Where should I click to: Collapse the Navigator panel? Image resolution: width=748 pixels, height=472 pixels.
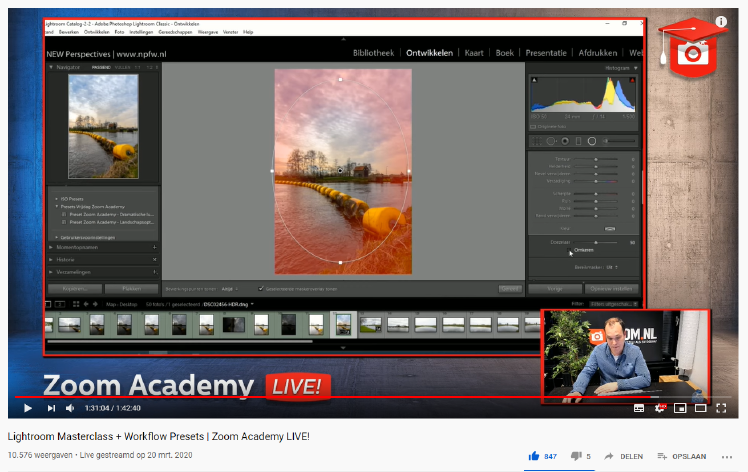click(x=51, y=67)
